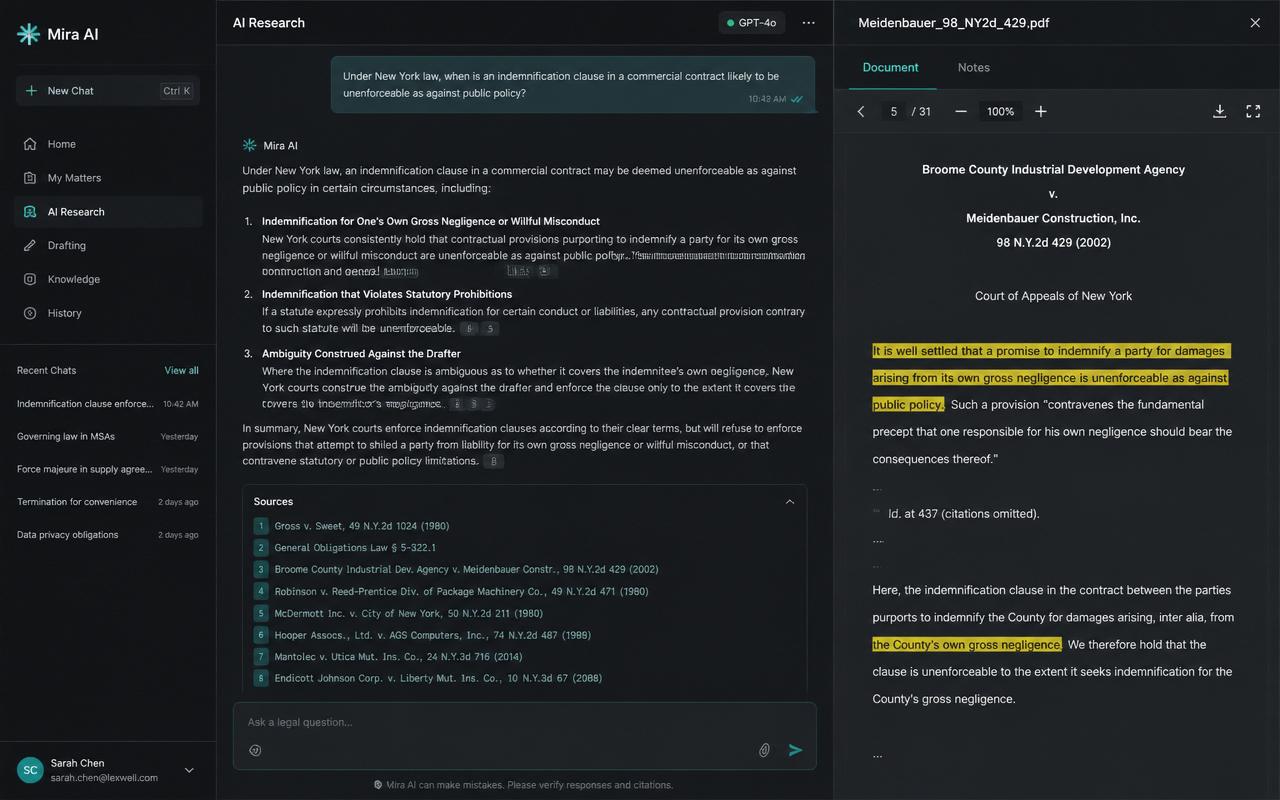Viewport: 1280px width, 800px height.
Task: Click the History clock icon
Action: tap(30, 313)
